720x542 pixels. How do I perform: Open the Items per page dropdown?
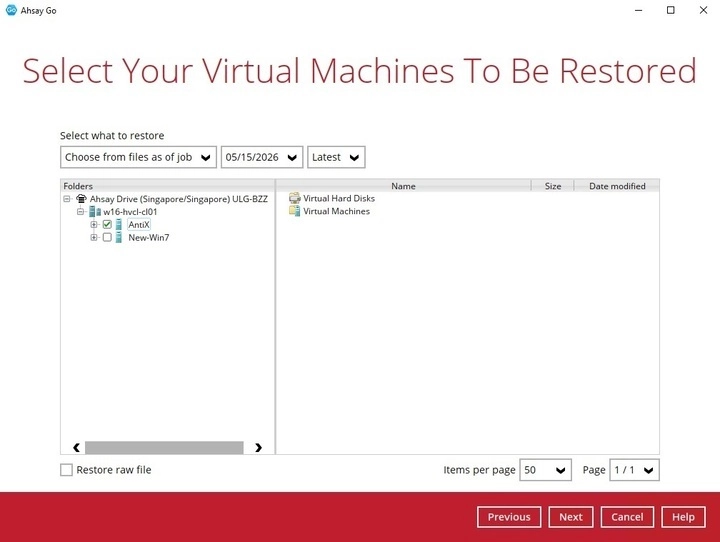pos(546,470)
